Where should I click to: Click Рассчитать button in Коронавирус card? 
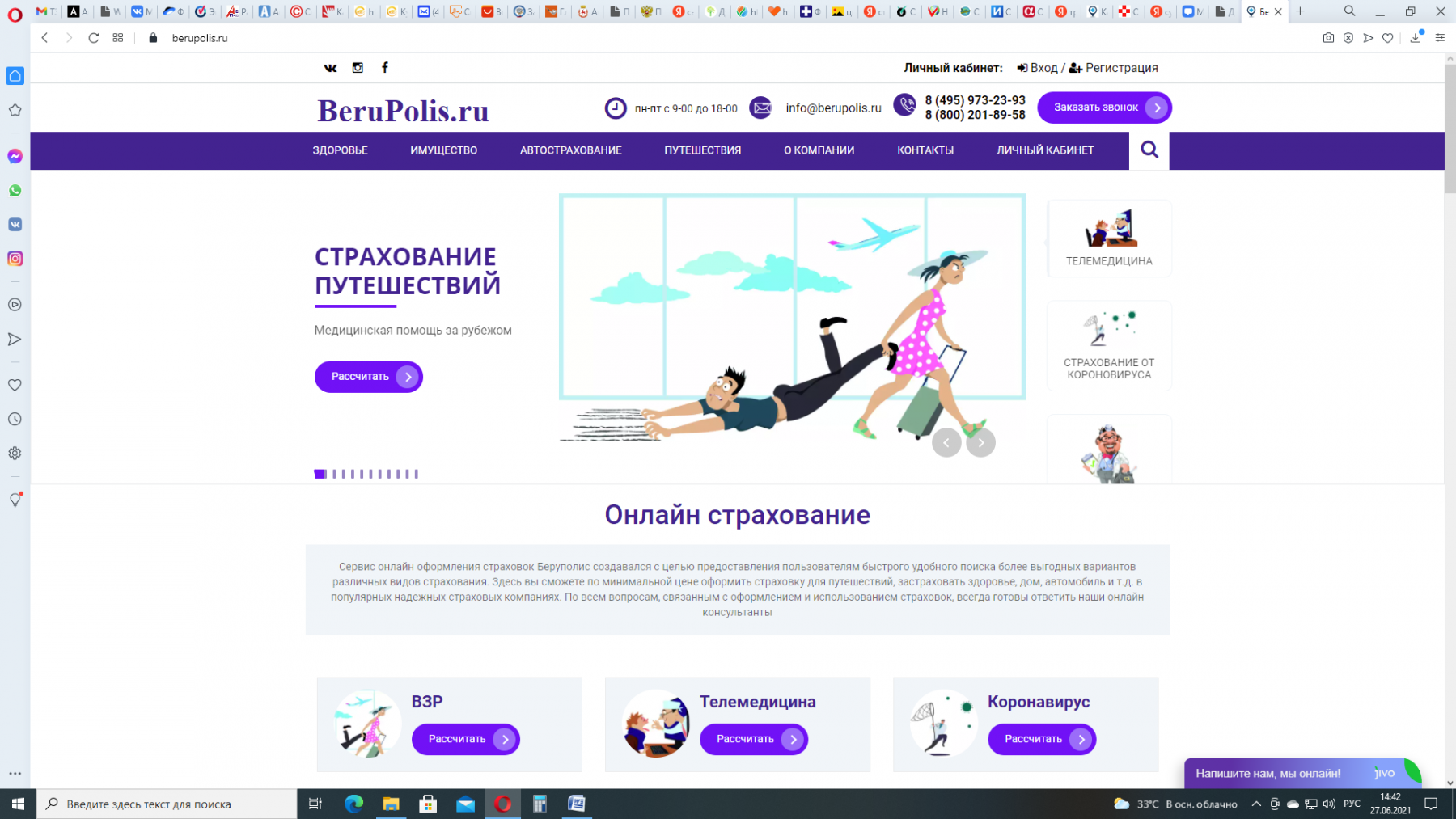[1042, 739]
